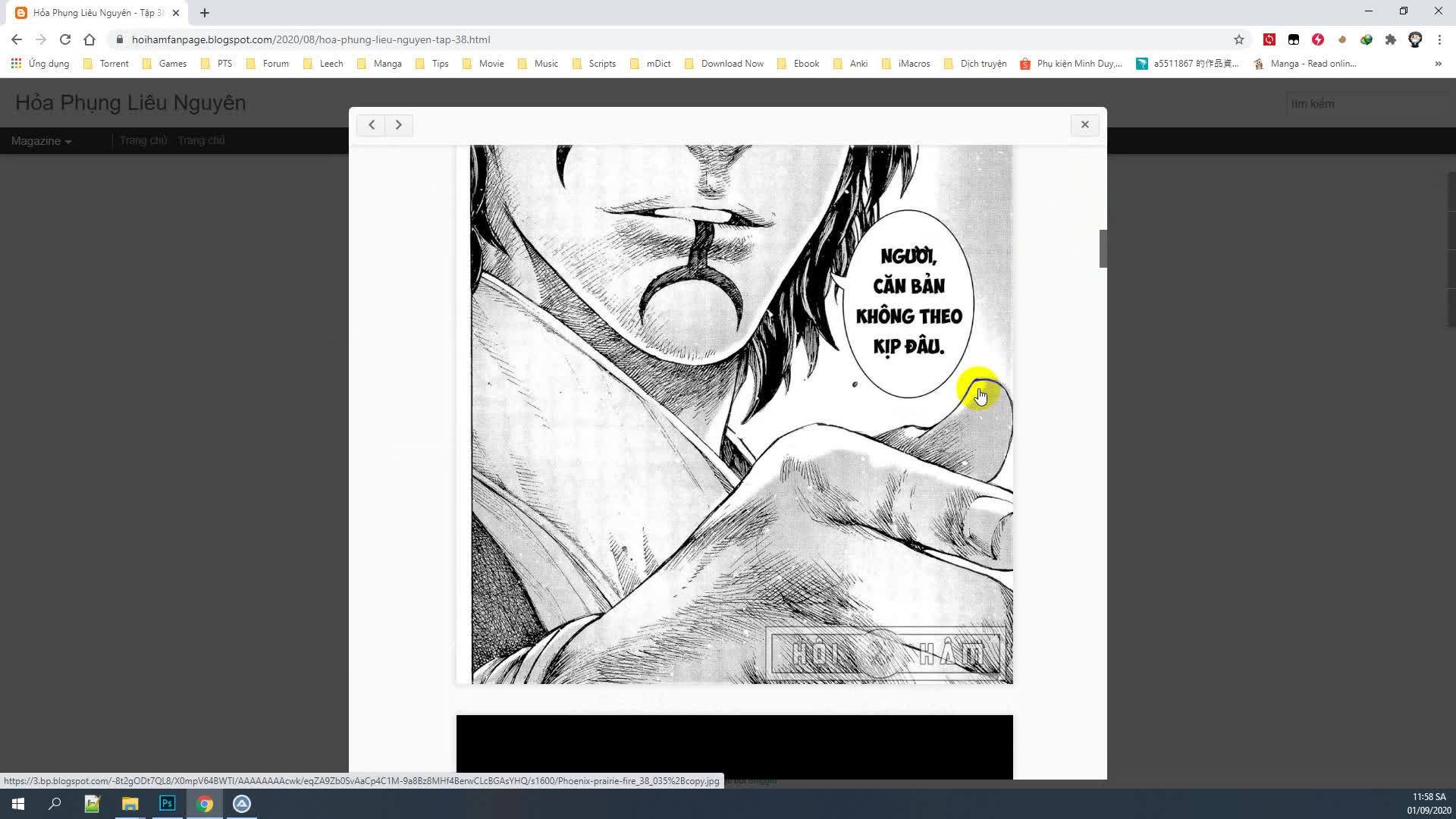
Task: Open the a5511867 bookmark
Action: point(1188,64)
